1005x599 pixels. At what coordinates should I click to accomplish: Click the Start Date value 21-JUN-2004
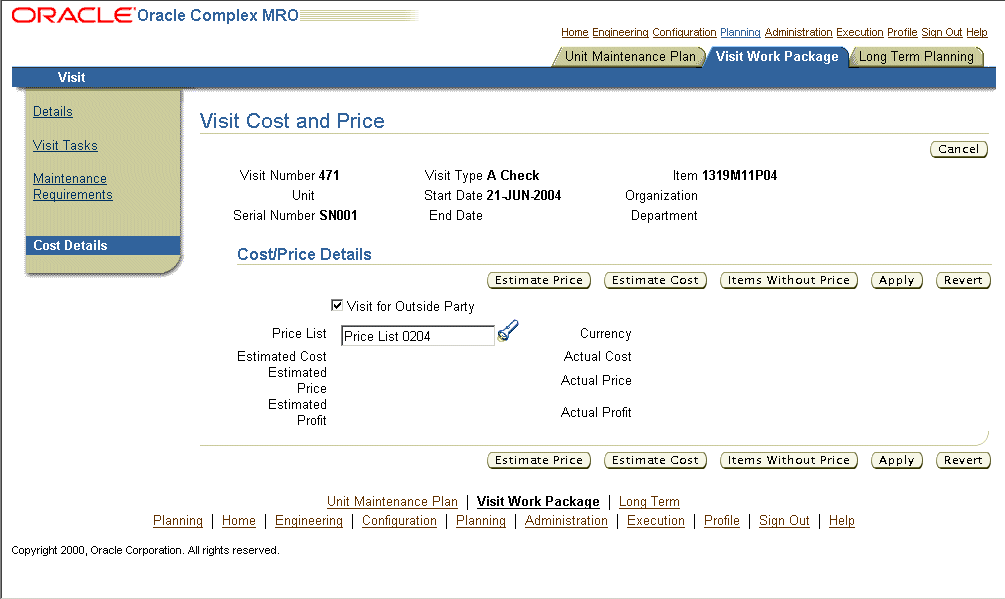[x=524, y=195]
